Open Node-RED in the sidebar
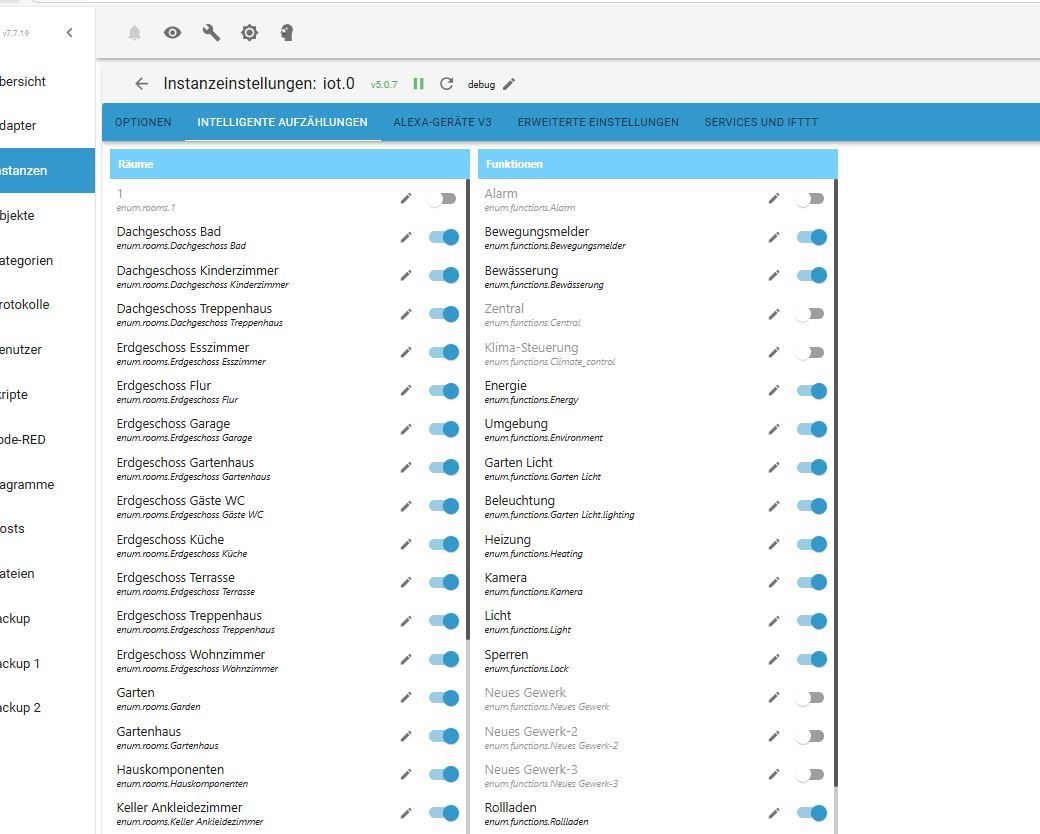The image size is (1040, 834). coord(48,439)
